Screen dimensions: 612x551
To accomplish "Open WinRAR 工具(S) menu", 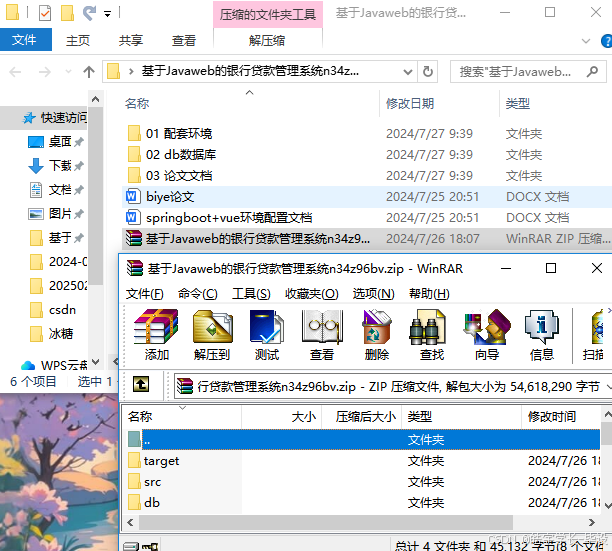I will (251, 293).
